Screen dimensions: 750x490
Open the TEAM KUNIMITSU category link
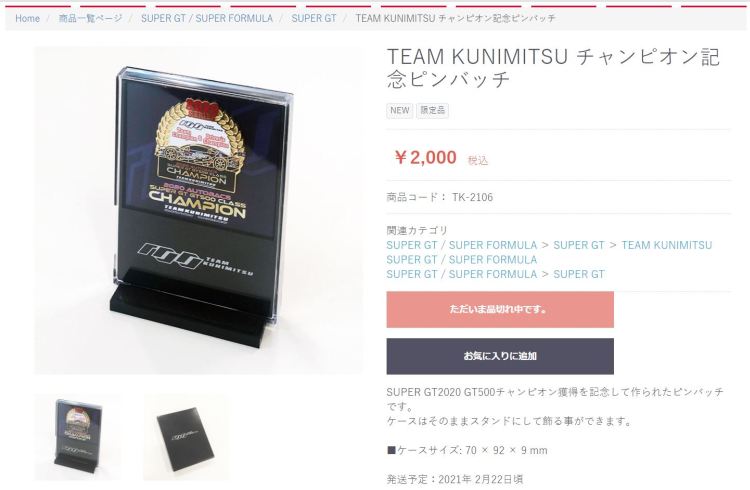(667, 245)
